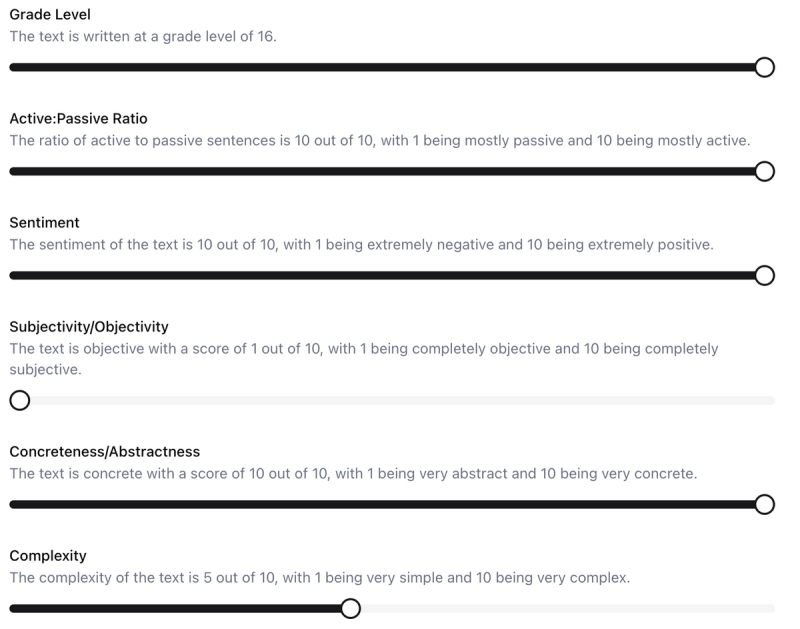
Task: Click the Complexity slider handle
Action: tap(350, 608)
